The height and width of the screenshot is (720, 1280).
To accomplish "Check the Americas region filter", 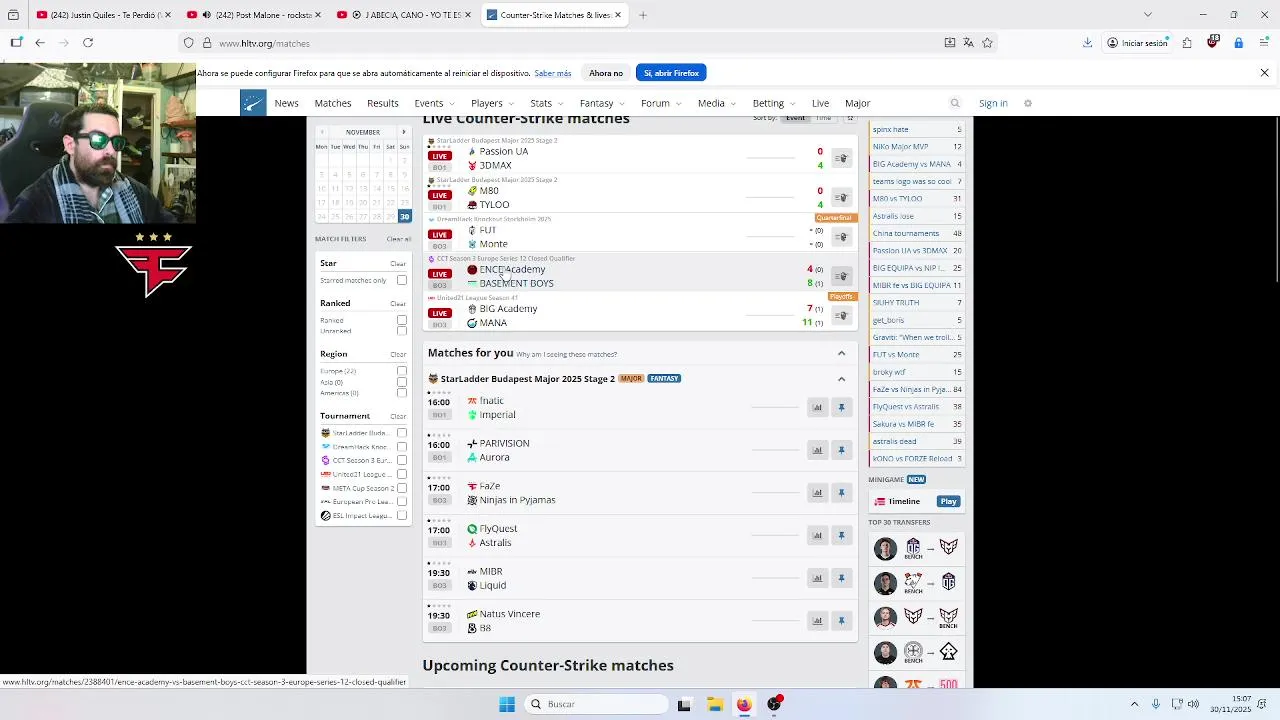I will pos(402,393).
